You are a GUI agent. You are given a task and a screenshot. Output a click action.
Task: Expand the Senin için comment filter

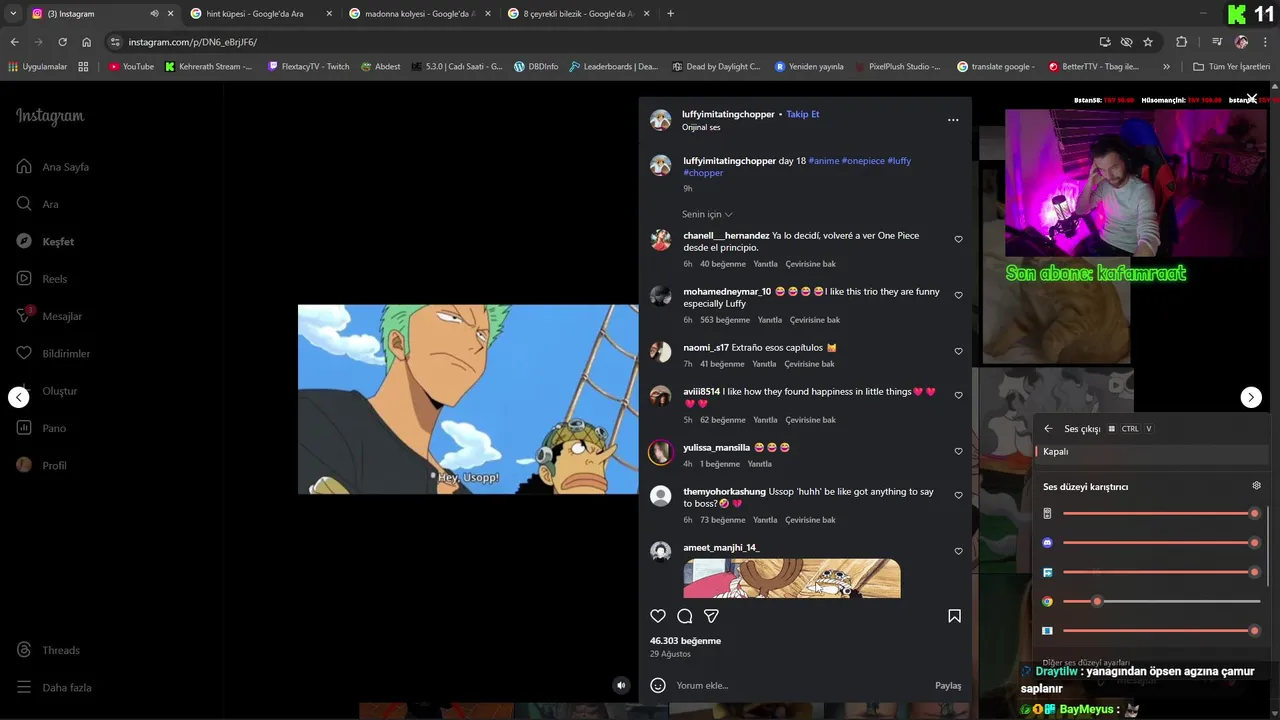(x=707, y=214)
